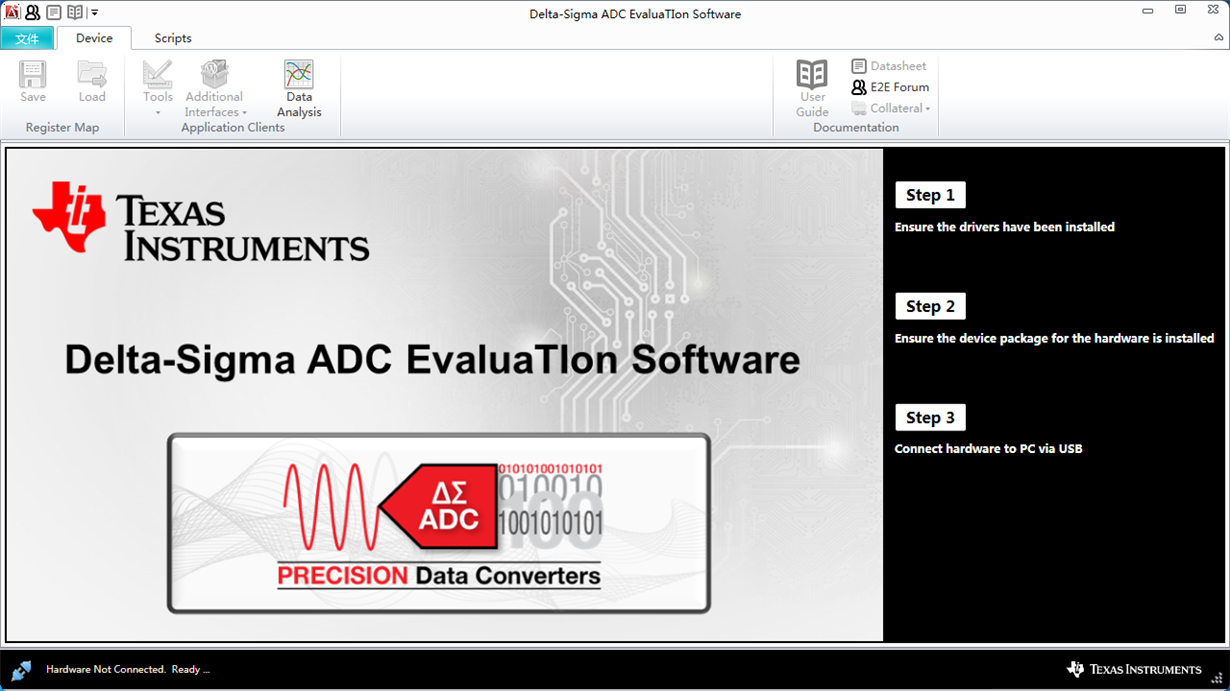Close the Delta-Sigma ADC software window
This screenshot has width=1230, height=691.
point(1213,9)
